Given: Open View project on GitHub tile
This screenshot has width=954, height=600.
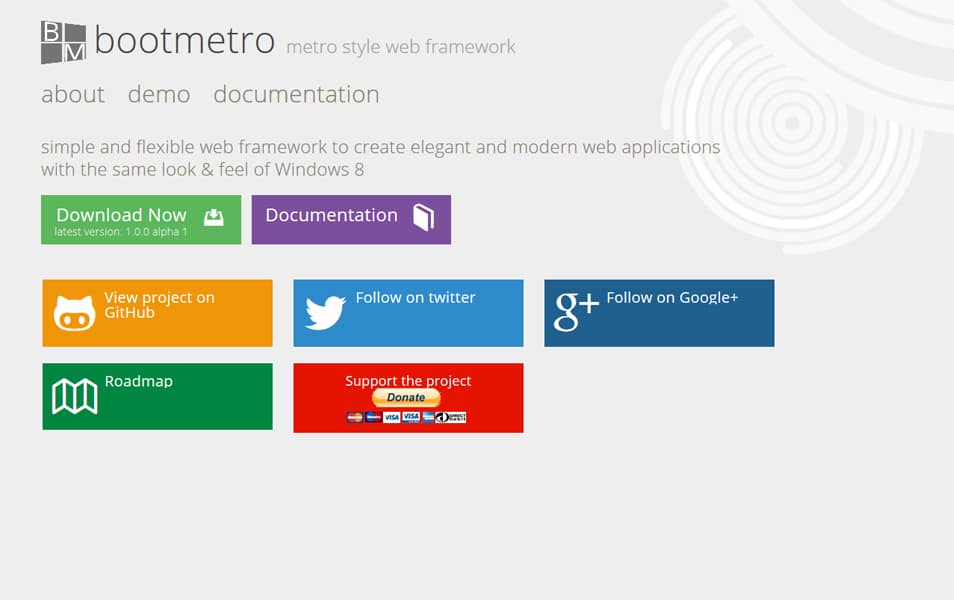Looking at the screenshot, I should [x=158, y=313].
